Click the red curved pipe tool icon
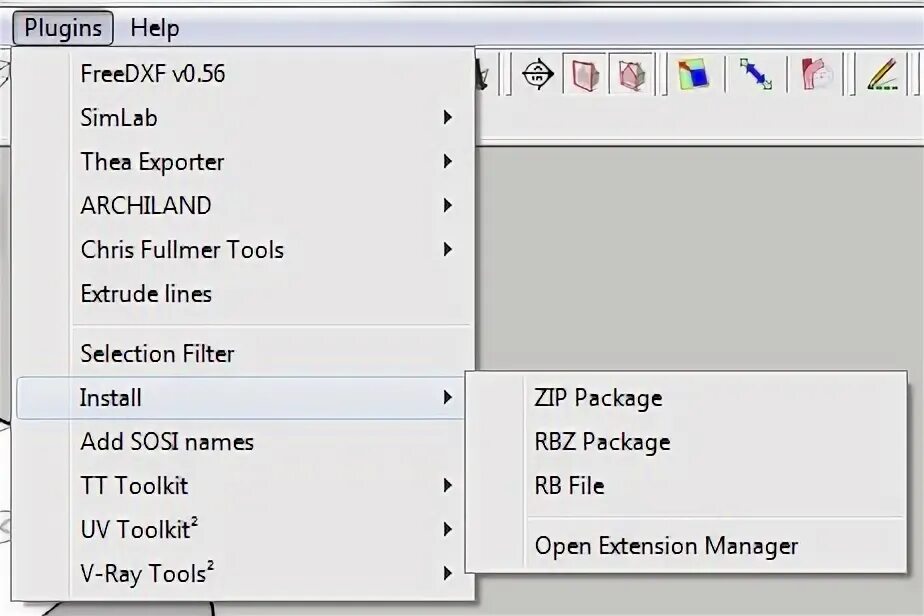 point(817,74)
